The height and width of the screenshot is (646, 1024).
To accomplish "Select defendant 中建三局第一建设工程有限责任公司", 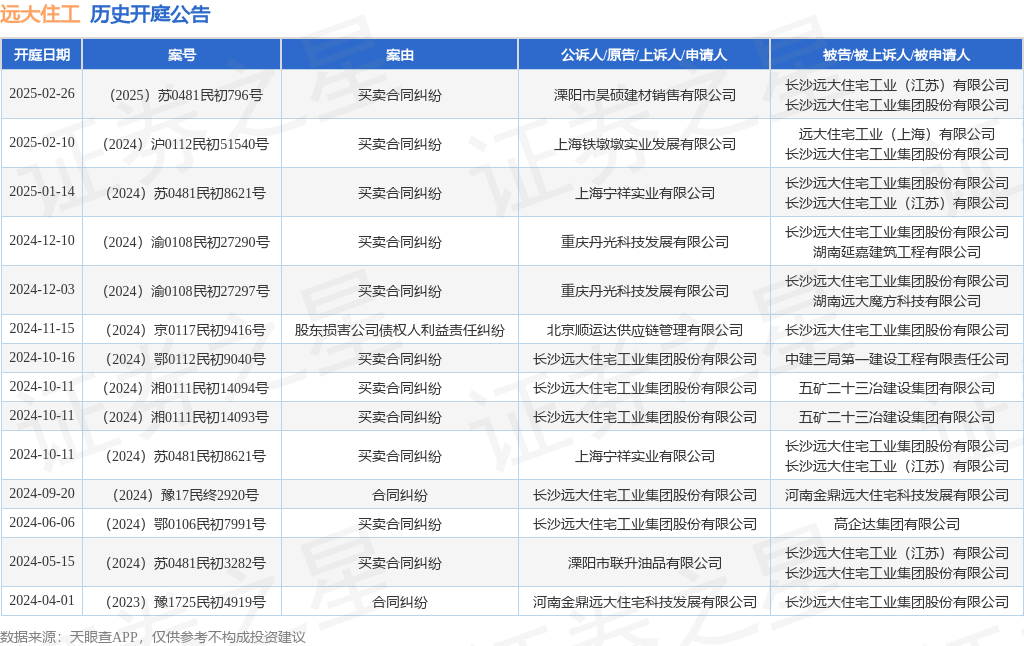I will pyautogui.click(x=897, y=359).
